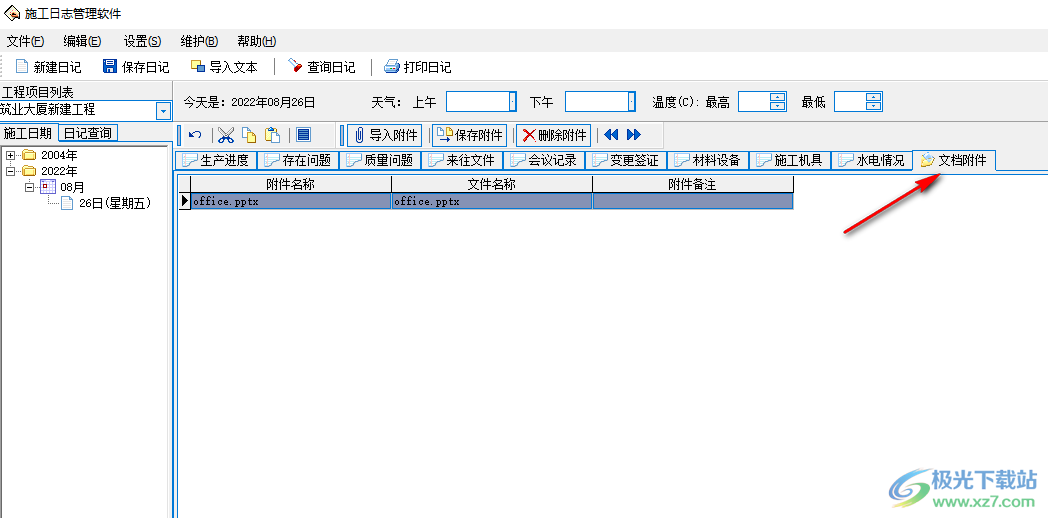Viewport: 1048px width, 518px height.
Task: Click the undo arrow icon
Action: pyautogui.click(x=195, y=135)
